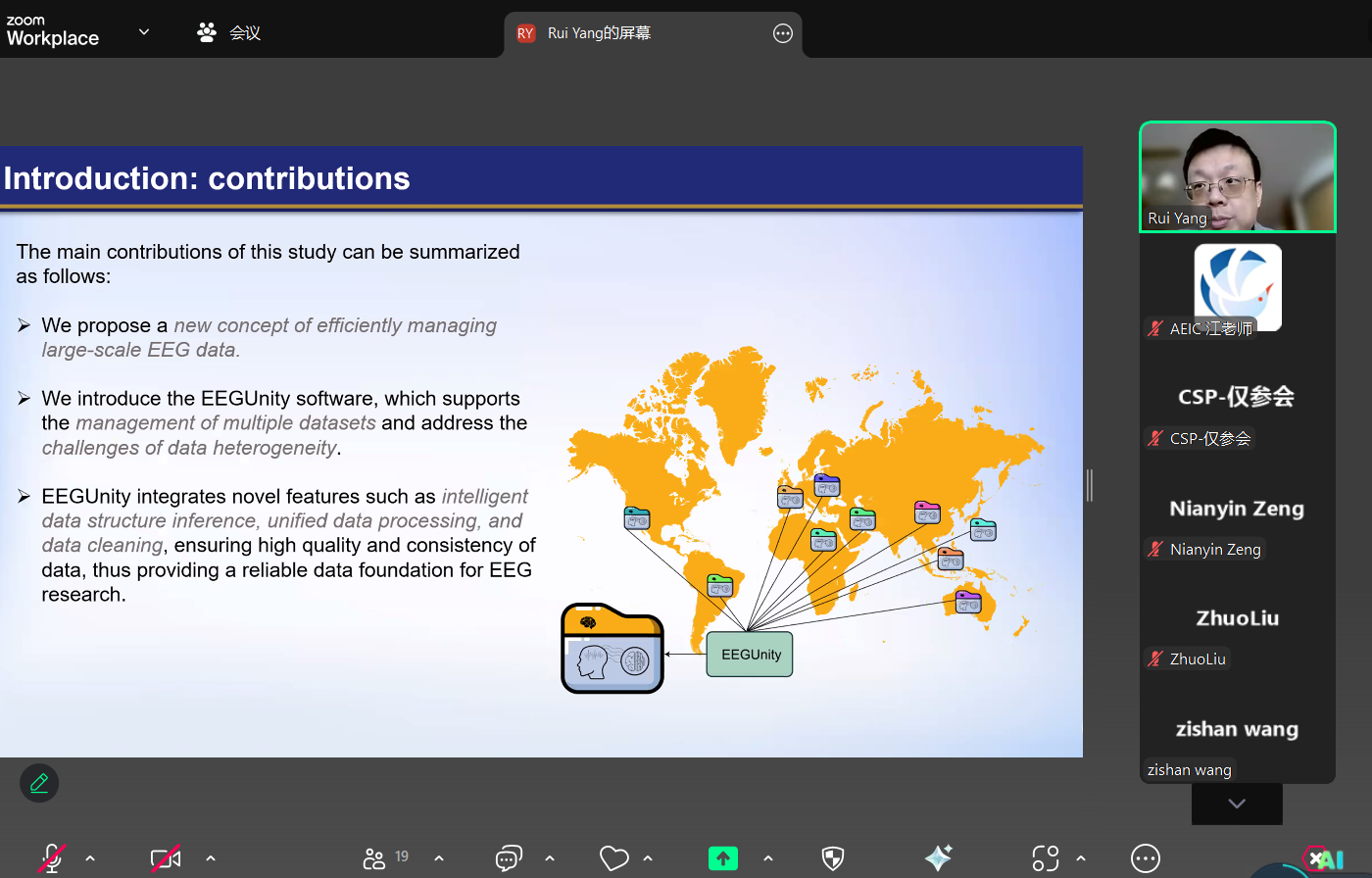Open the Zoom Workplace dropdown chevron

(144, 32)
